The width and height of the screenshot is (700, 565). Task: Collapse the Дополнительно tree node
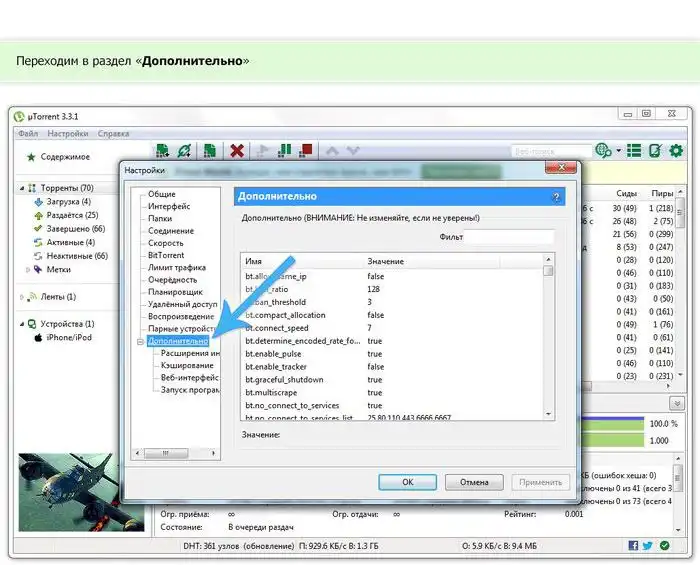[140, 341]
